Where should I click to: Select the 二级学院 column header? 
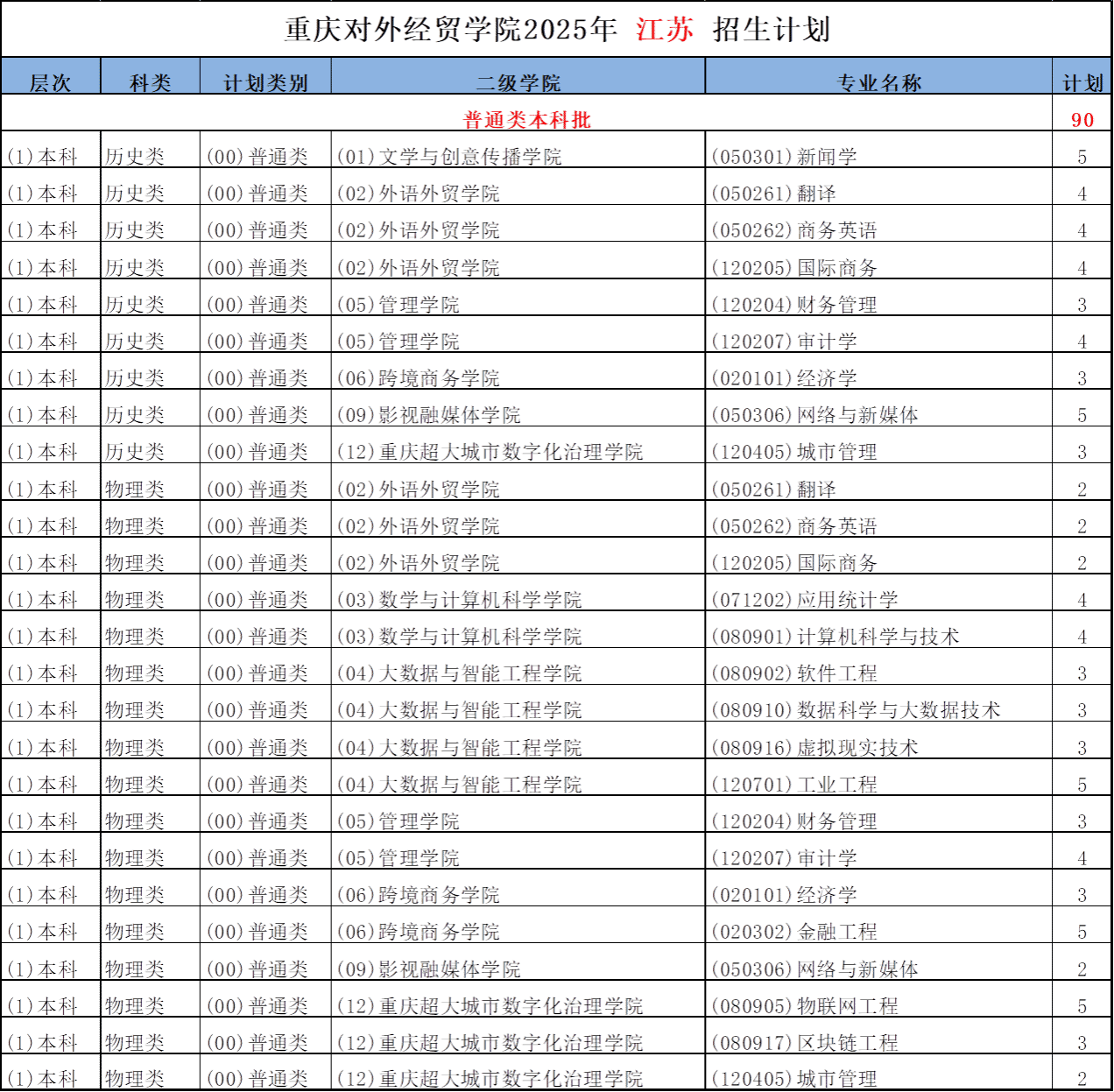pos(518,82)
